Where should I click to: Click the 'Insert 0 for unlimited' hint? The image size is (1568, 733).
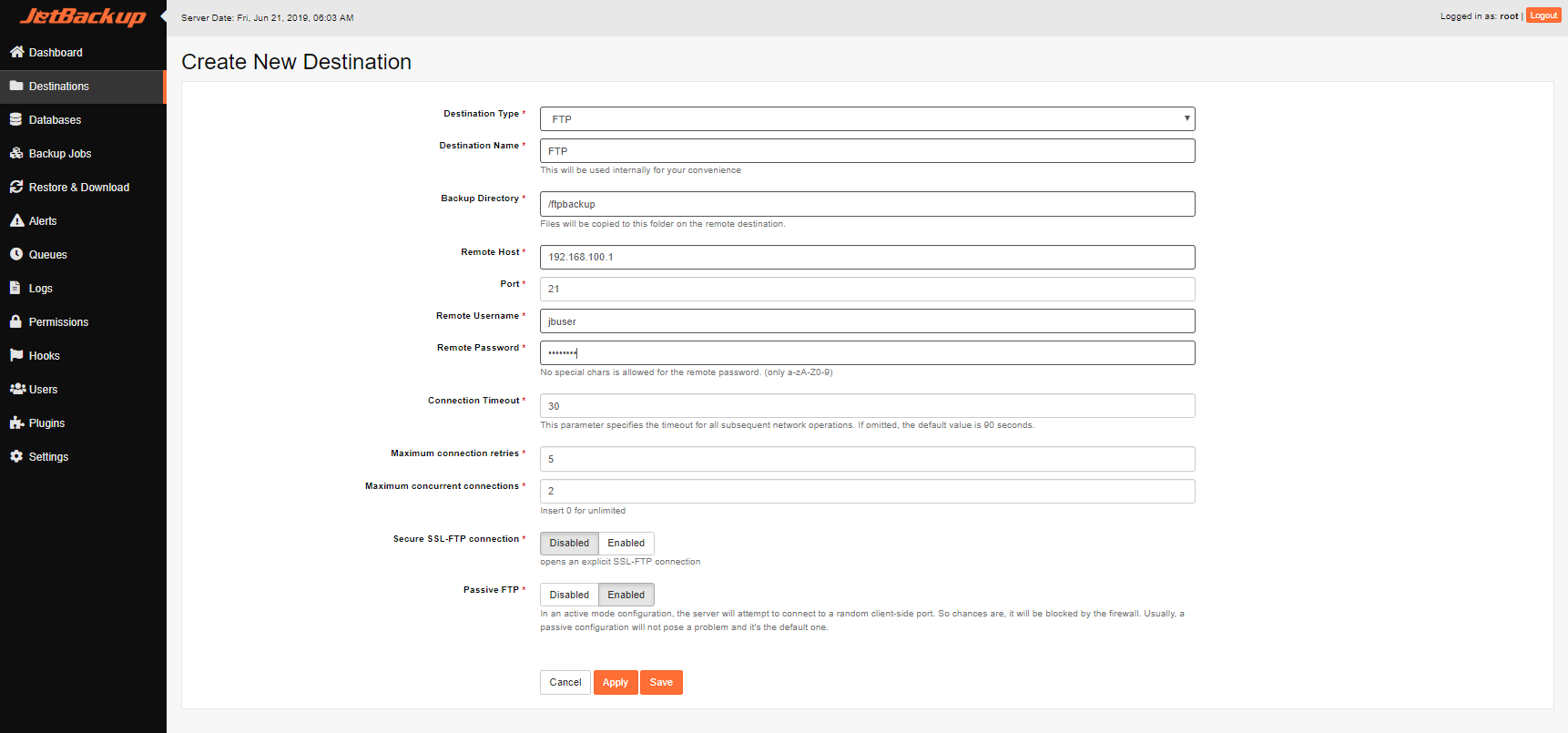(x=583, y=511)
